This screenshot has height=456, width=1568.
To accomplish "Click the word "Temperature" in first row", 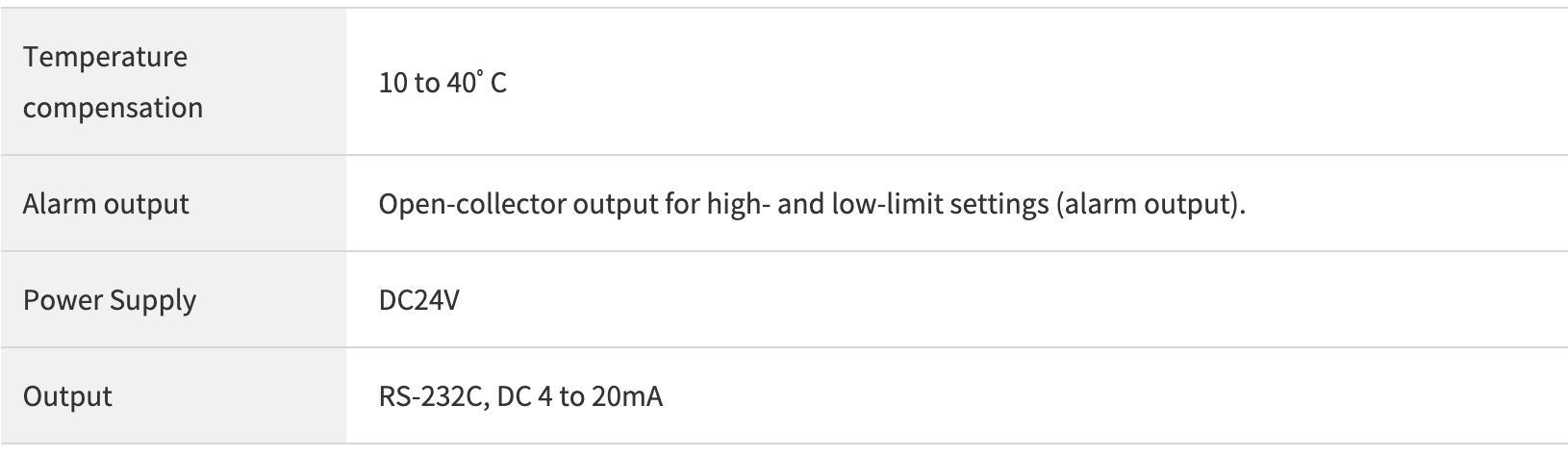I will pos(106,58).
